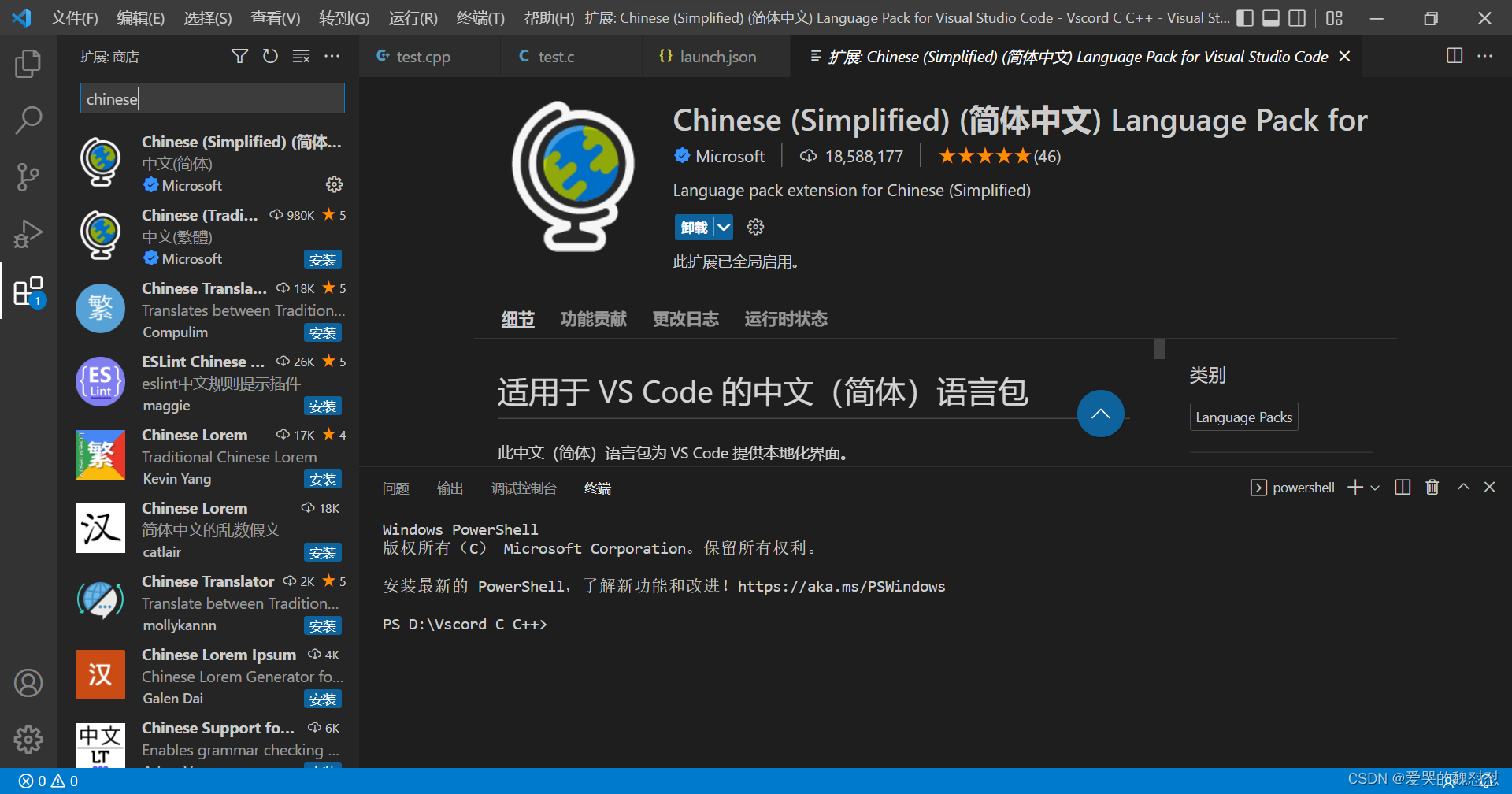
Task: Switch to 问题 panel tab
Action: tap(396, 488)
